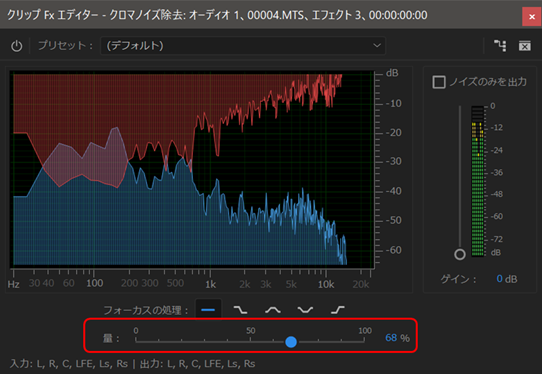Click the delete preset icon beside routing icon
The width and height of the screenshot is (542, 374).
pos(524,46)
